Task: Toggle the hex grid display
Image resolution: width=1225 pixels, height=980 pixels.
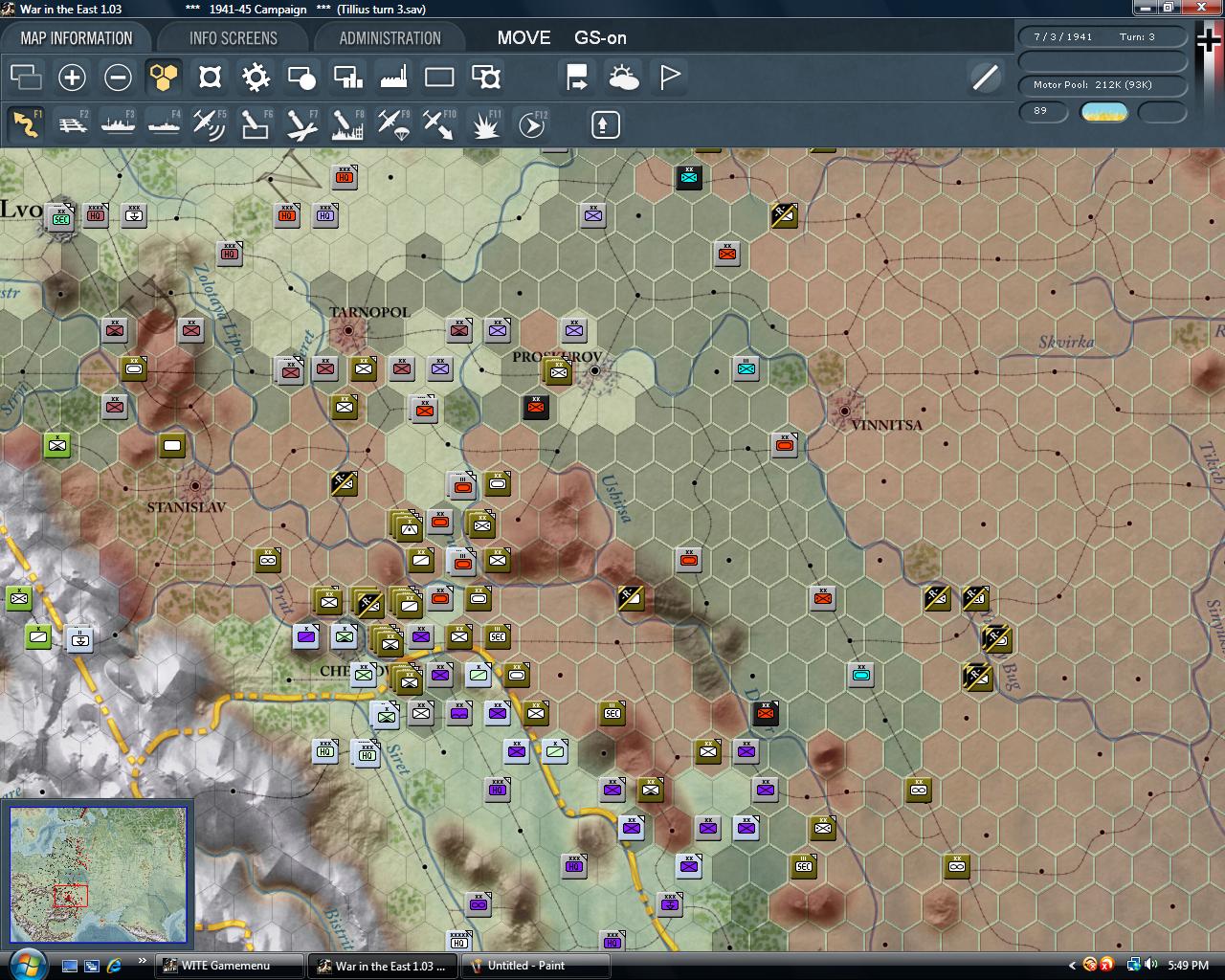Action: click(164, 77)
